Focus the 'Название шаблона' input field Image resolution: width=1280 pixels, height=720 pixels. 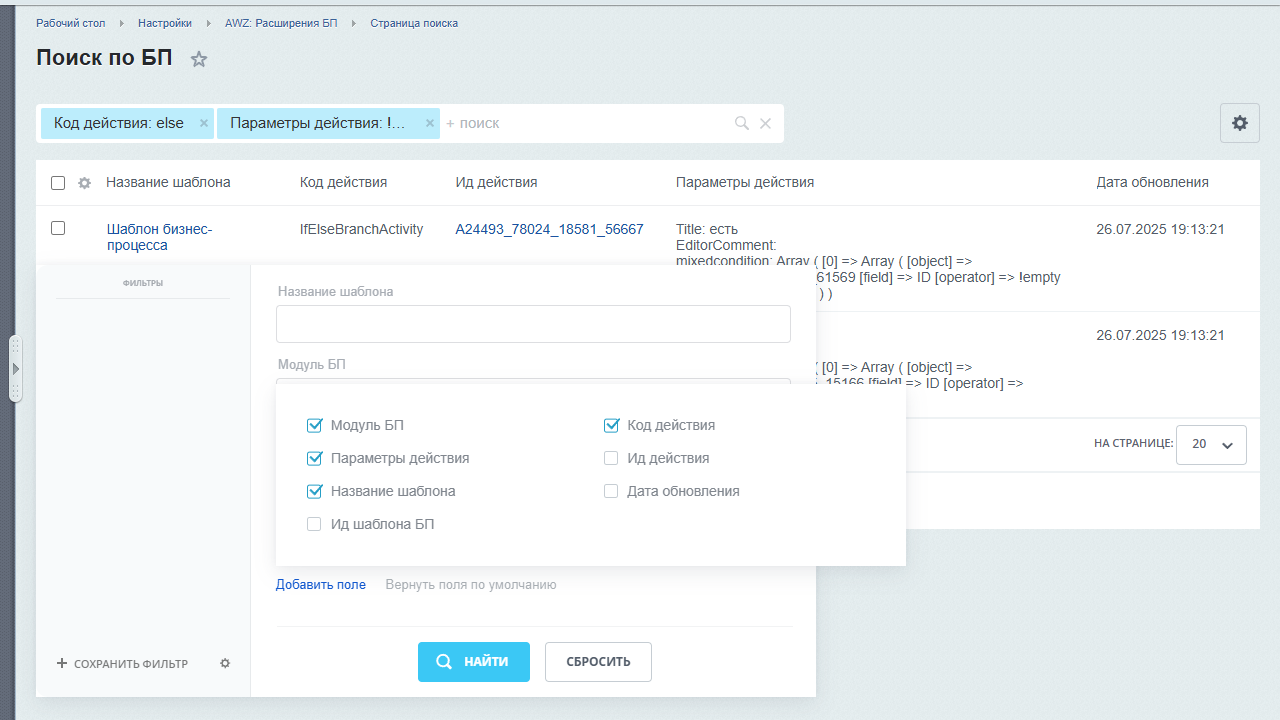click(533, 324)
